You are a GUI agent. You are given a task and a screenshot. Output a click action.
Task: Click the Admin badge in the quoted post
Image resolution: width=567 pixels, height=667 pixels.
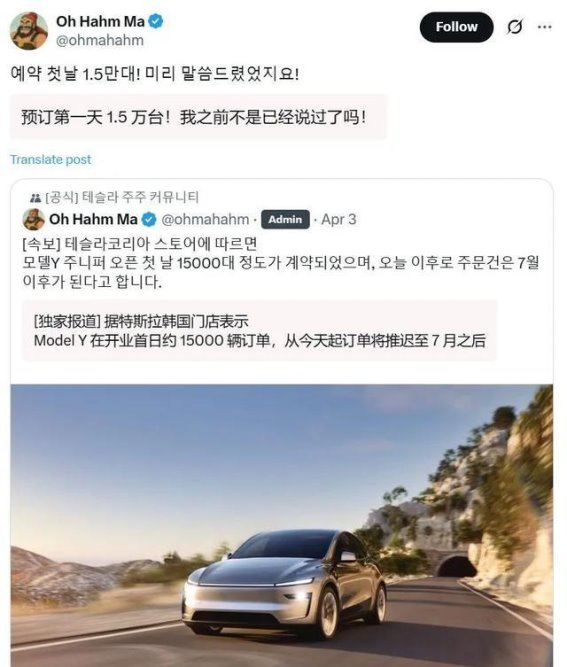click(285, 219)
